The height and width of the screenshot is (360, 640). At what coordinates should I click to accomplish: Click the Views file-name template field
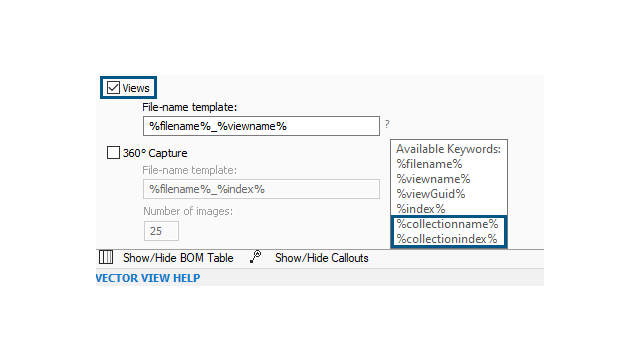[261, 126]
